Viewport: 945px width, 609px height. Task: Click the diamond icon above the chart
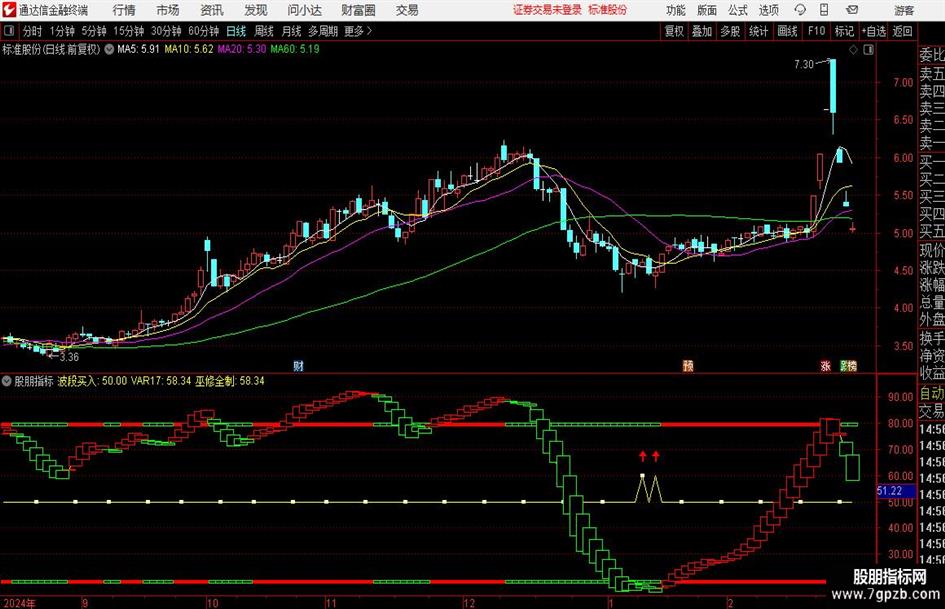point(853,50)
